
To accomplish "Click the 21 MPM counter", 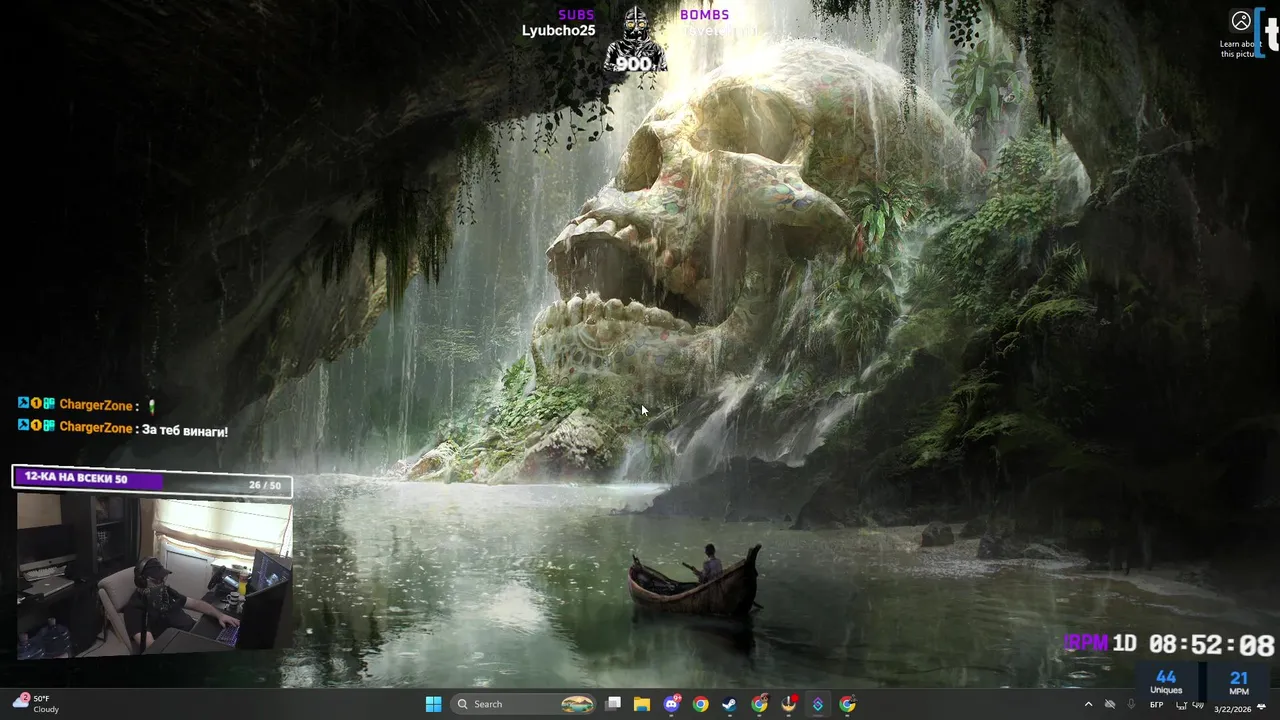I will (1239, 683).
